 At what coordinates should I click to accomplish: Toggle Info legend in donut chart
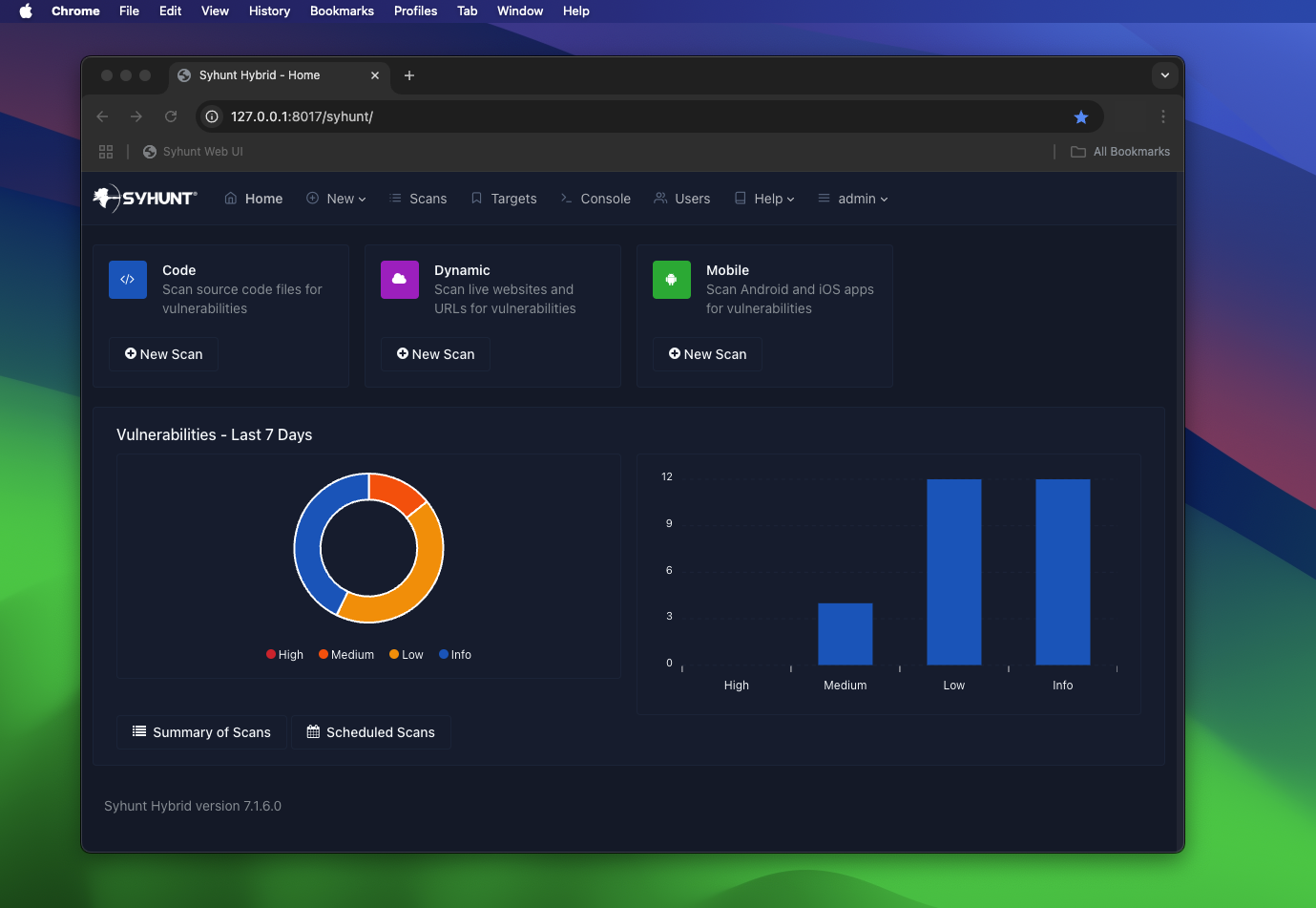coord(455,655)
